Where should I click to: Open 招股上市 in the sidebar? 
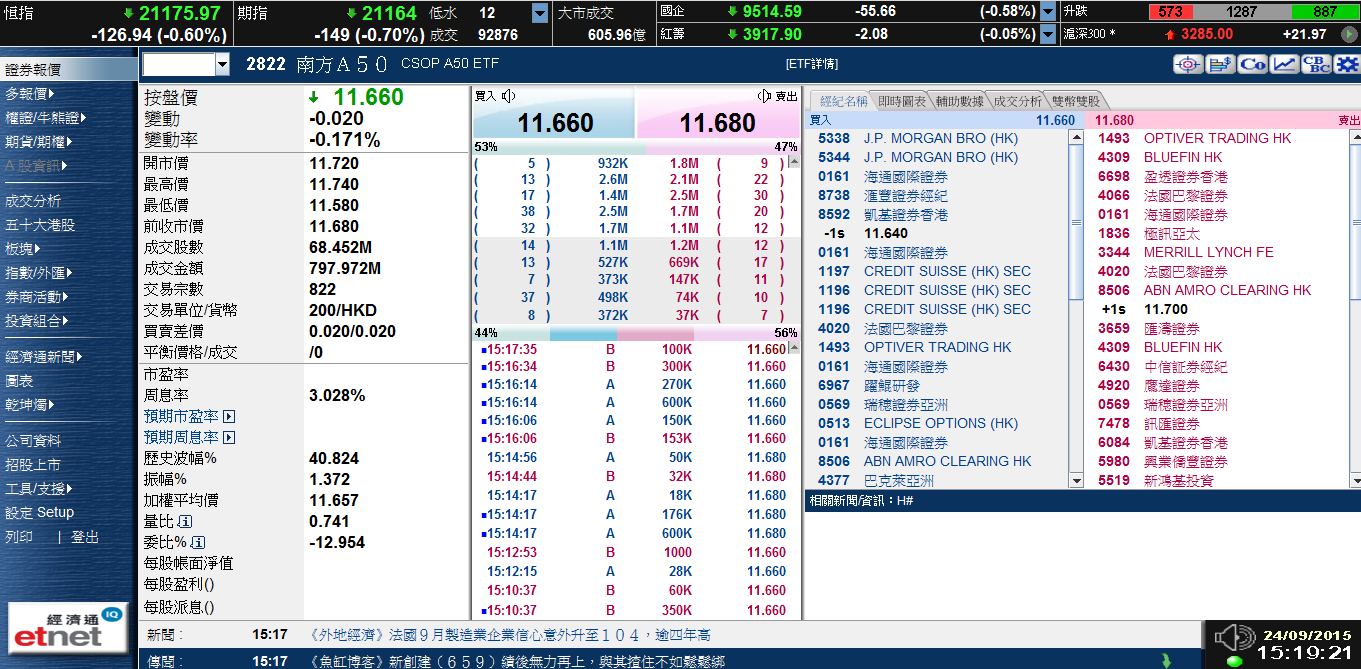coord(33,464)
